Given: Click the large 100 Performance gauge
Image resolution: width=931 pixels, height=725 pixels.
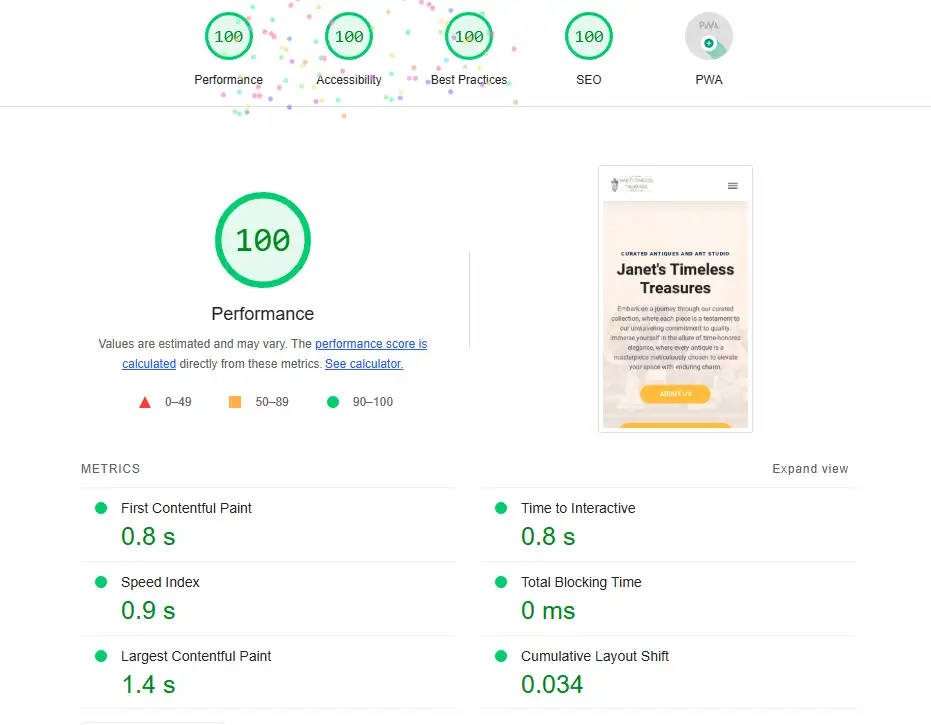Looking at the screenshot, I should pos(262,240).
